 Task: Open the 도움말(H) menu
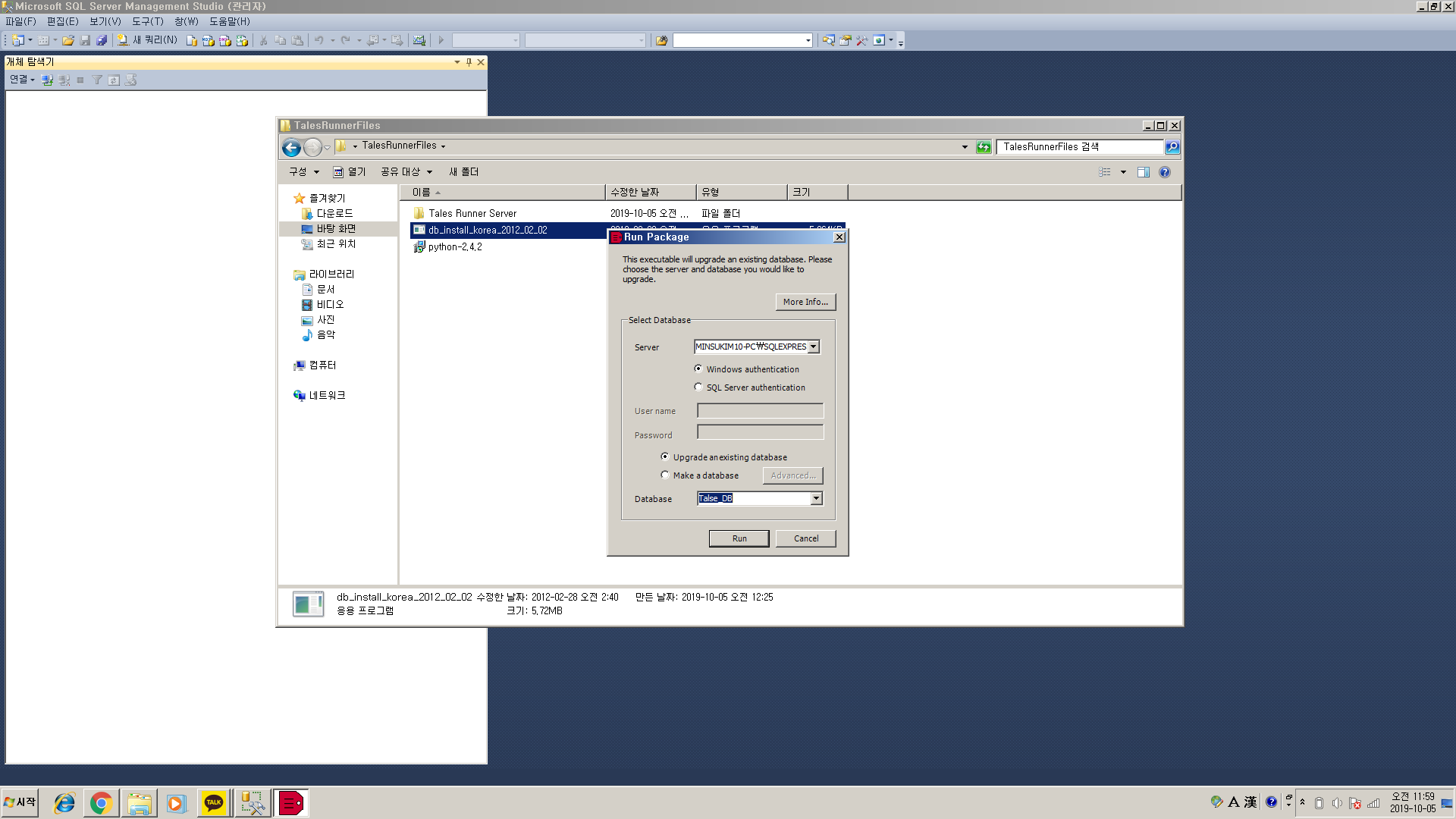[229, 21]
